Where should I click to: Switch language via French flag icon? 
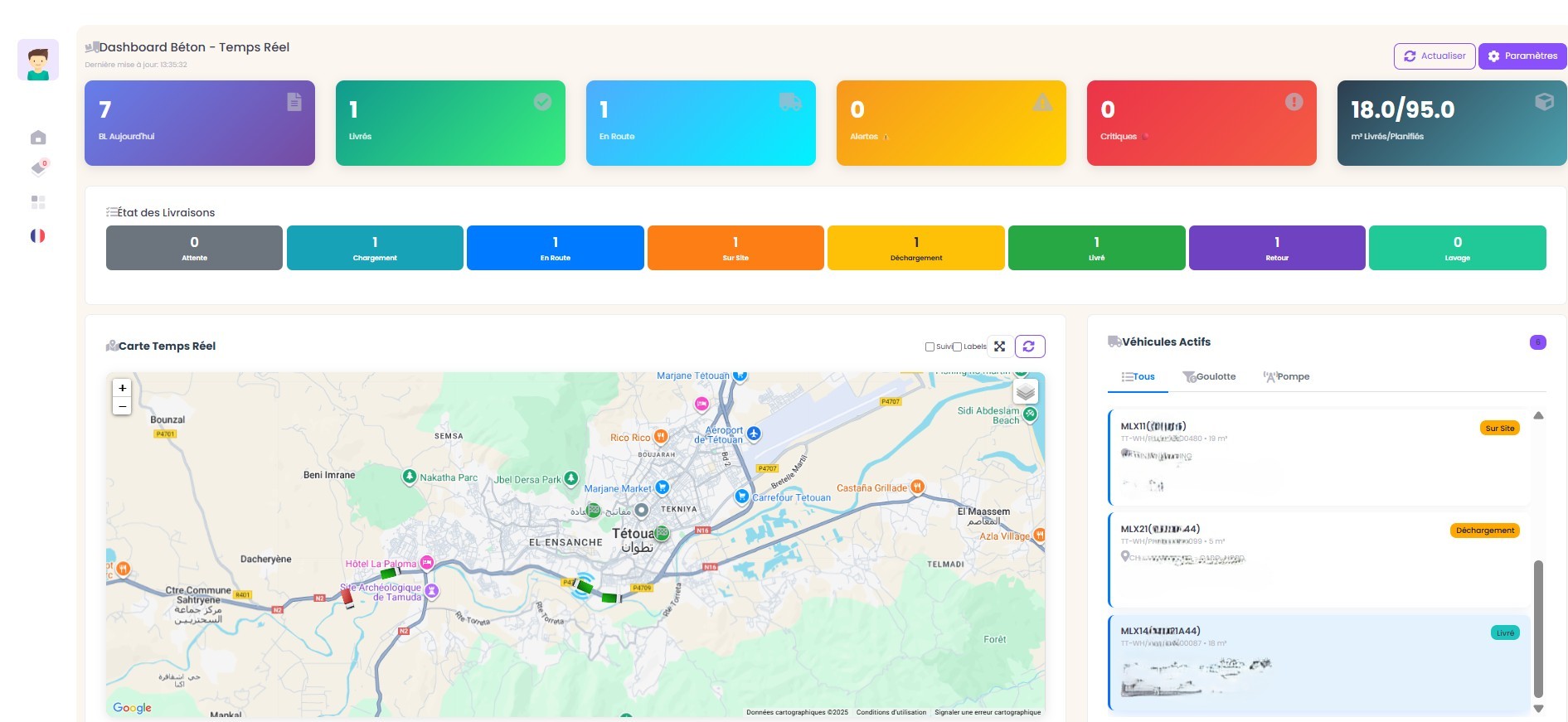click(38, 235)
